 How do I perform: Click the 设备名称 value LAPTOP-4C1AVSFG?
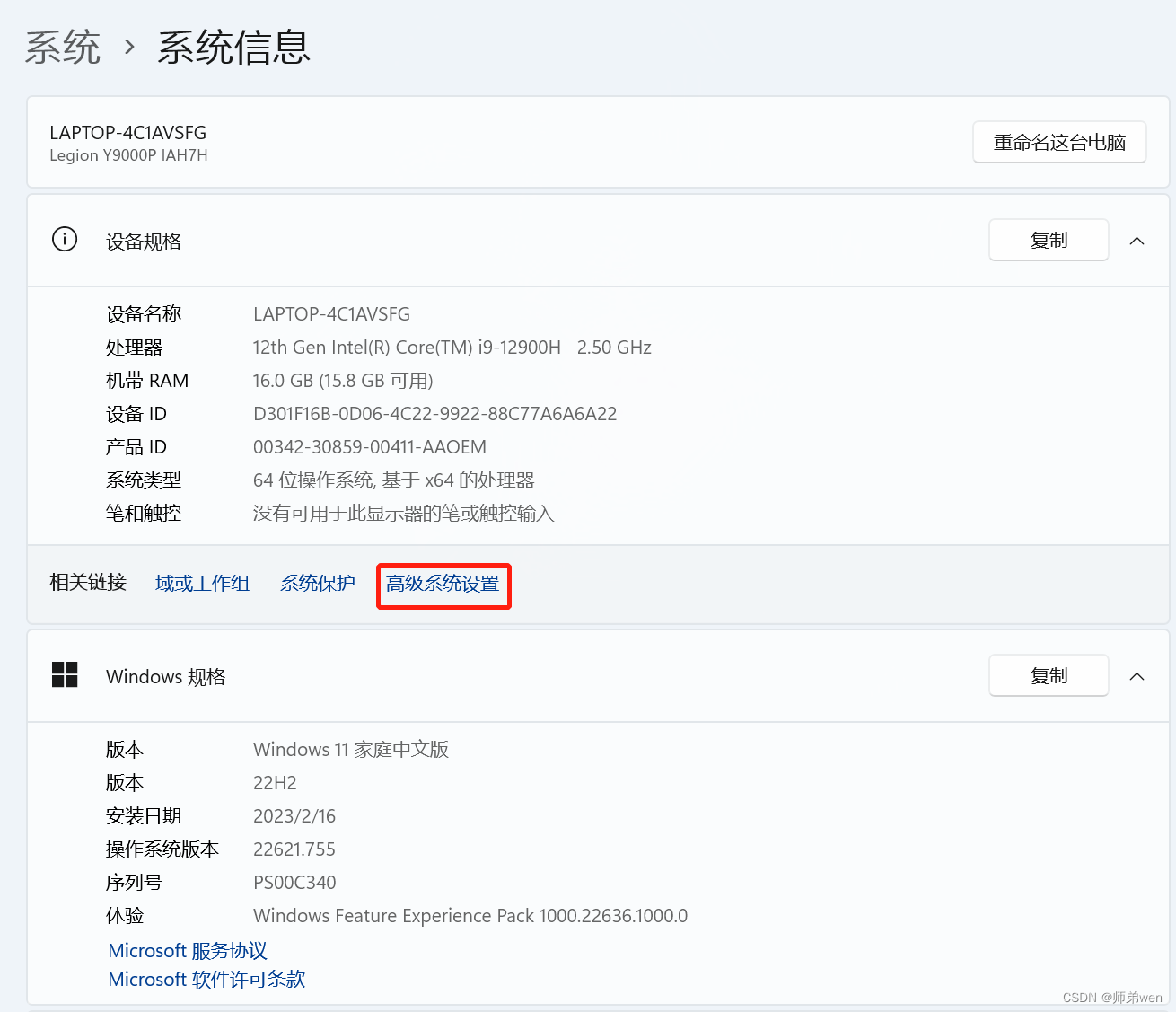331,314
